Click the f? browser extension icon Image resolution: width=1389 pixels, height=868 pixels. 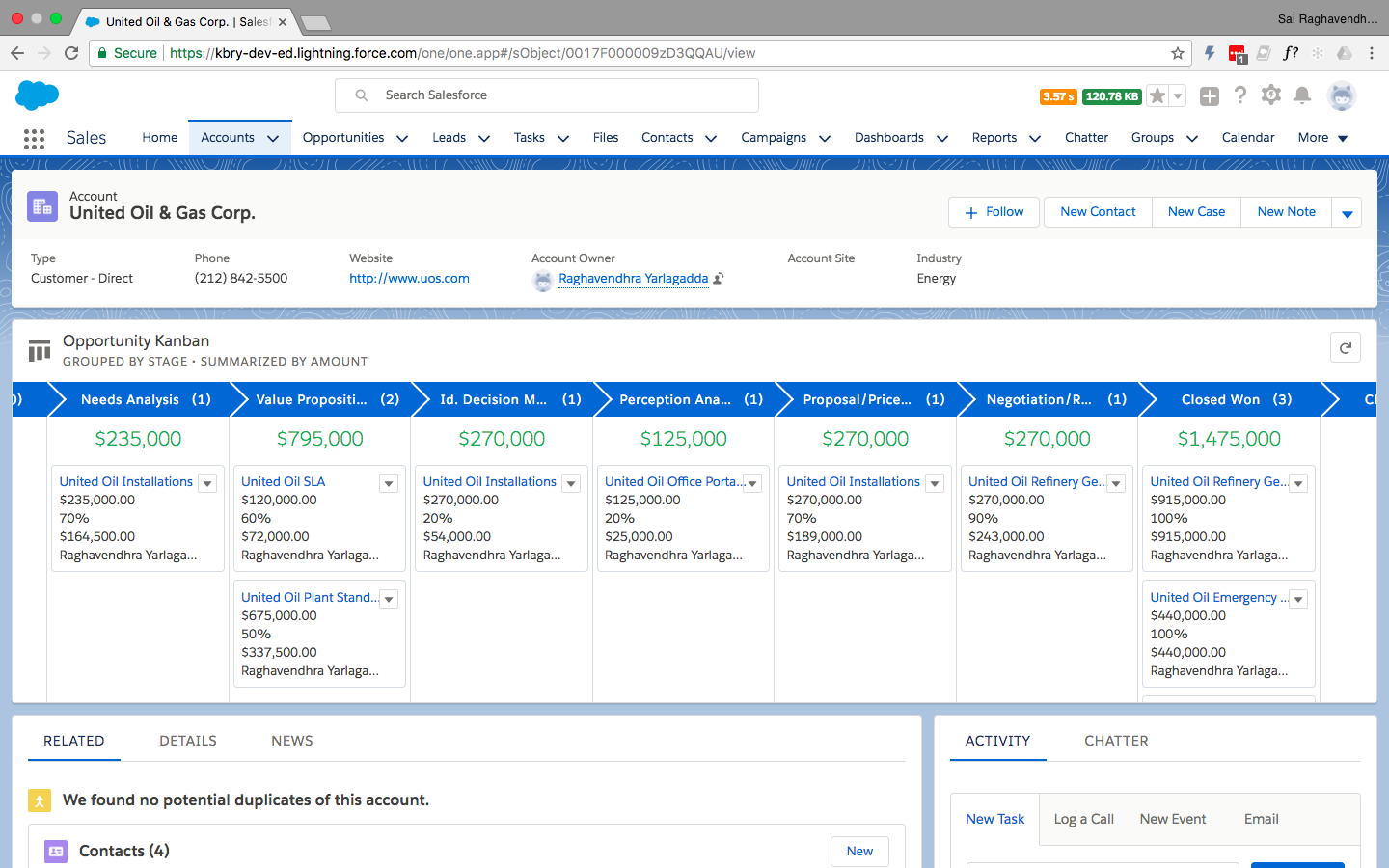point(1291,53)
